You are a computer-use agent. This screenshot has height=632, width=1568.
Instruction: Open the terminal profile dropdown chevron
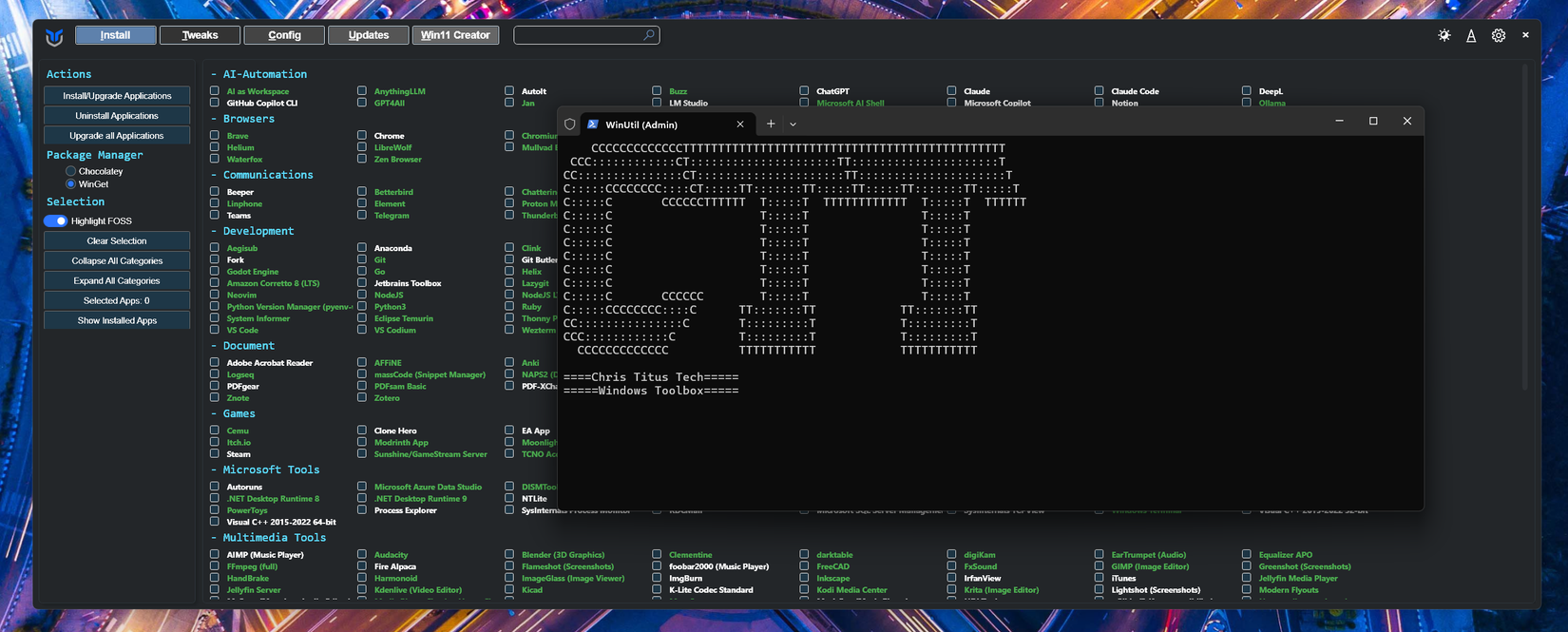(x=793, y=124)
